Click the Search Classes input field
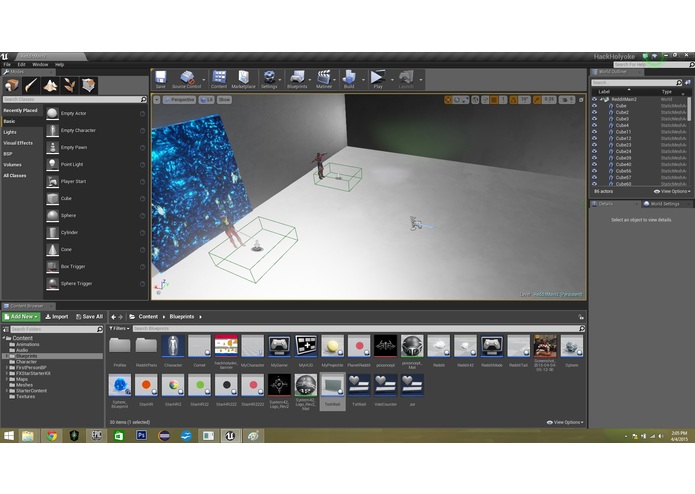The width and height of the screenshot is (695, 494). [74, 100]
